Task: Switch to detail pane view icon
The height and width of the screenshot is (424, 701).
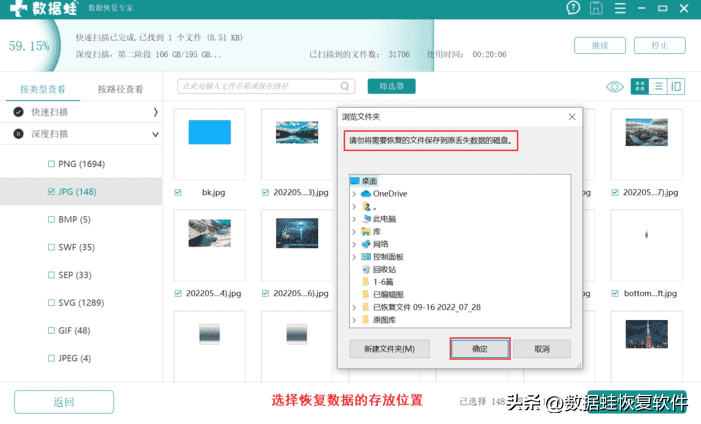Action: click(676, 86)
